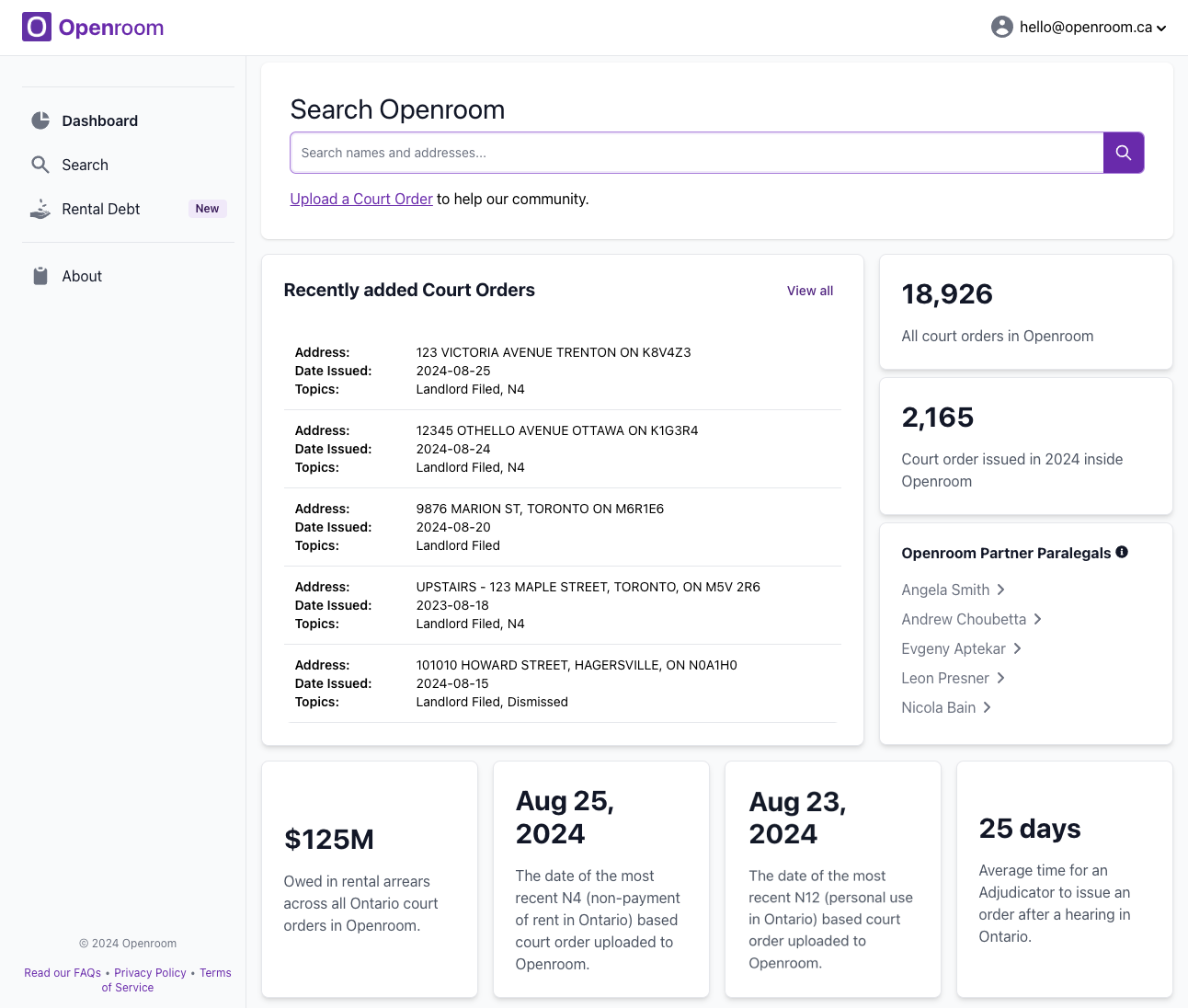1188x1008 pixels.
Task: Select Evgeny Aptekar paralegal name
Action: [x=954, y=648]
